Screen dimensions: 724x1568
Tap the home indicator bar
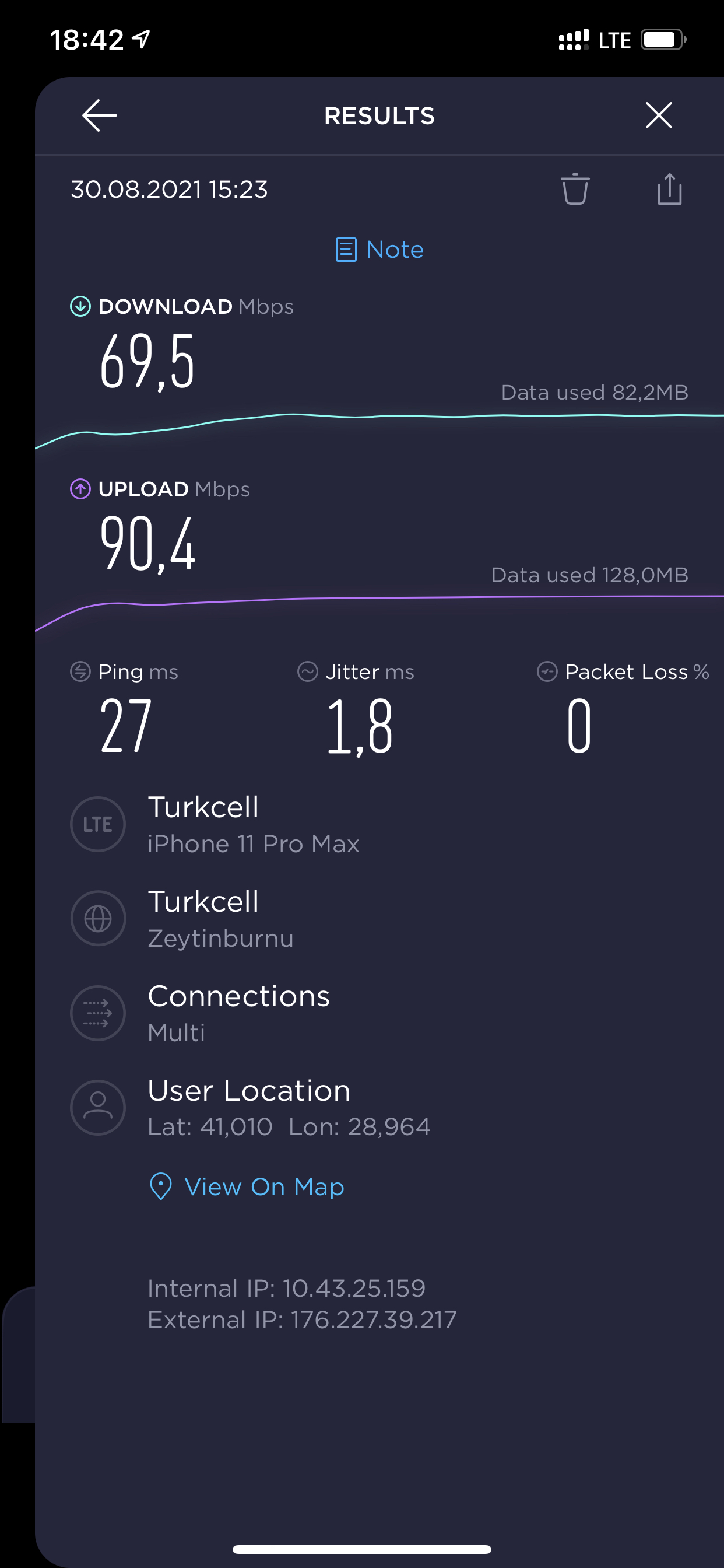pyautogui.click(x=362, y=1549)
